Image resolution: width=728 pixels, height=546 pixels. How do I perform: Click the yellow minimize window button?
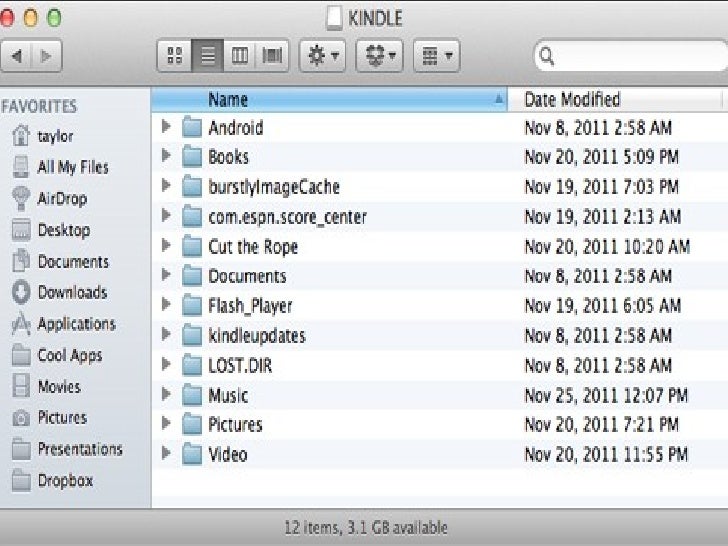[x=30, y=18]
